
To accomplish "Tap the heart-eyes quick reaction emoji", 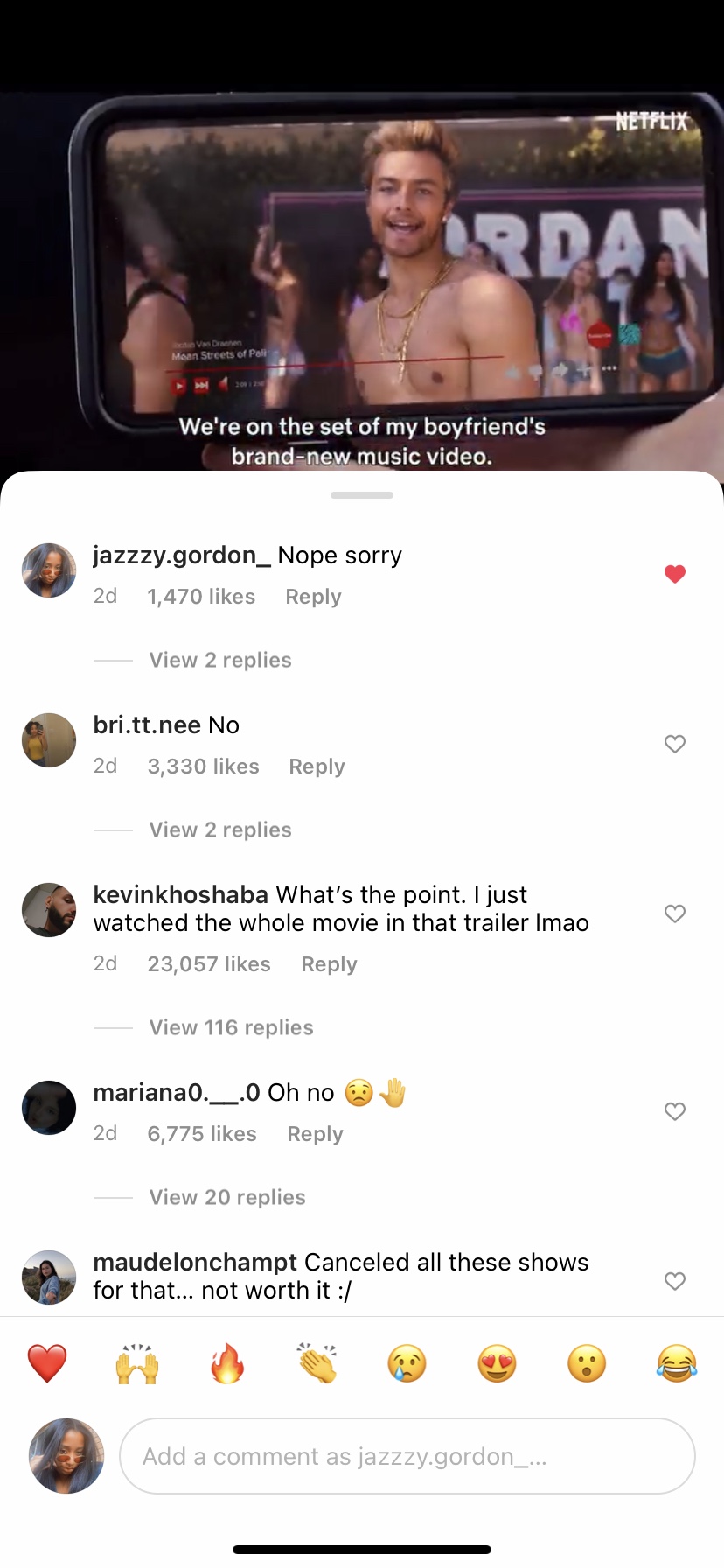I will [497, 1363].
